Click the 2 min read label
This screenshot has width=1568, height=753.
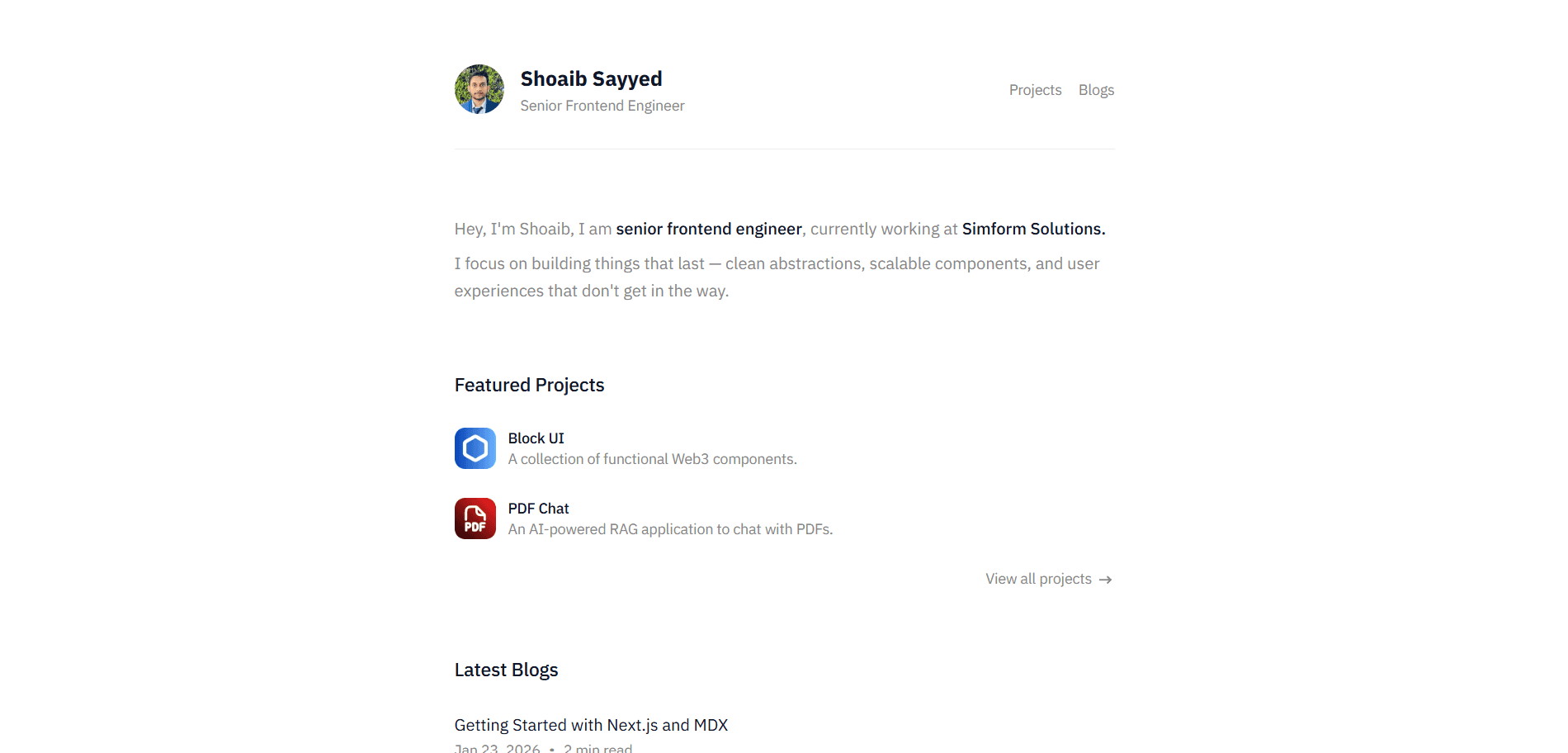(x=597, y=748)
